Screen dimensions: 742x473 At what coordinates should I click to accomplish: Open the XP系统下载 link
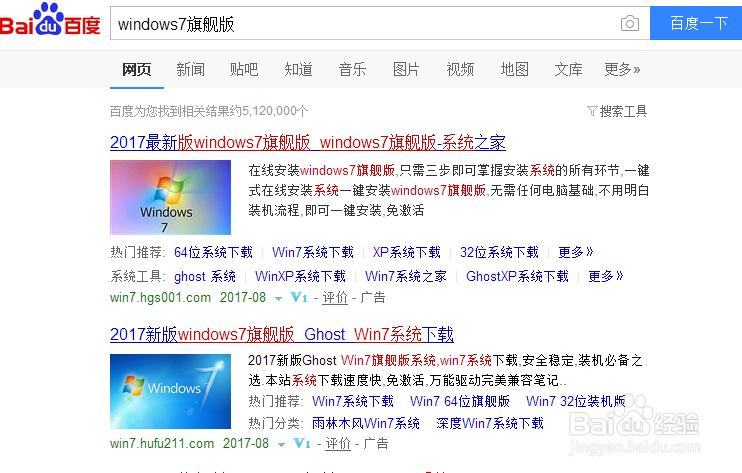click(406, 252)
